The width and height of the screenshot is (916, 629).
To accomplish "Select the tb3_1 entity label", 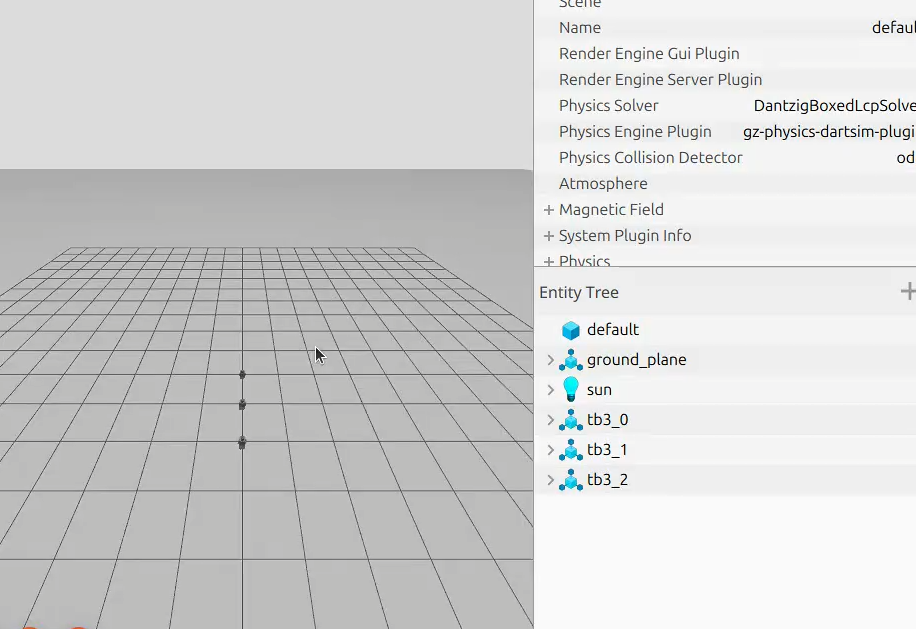I will click(608, 450).
